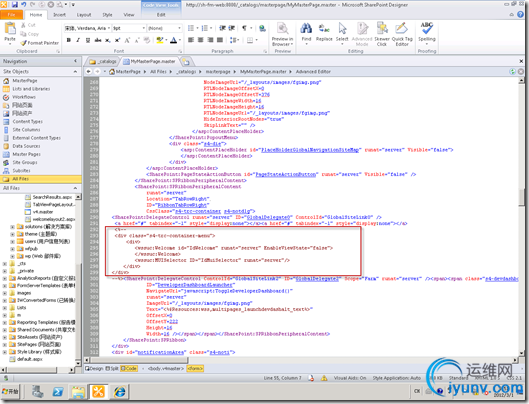Viewport: 529px width, 404px height.
Task: Collapse the Site Objects section
Action: (x=75, y=72)
